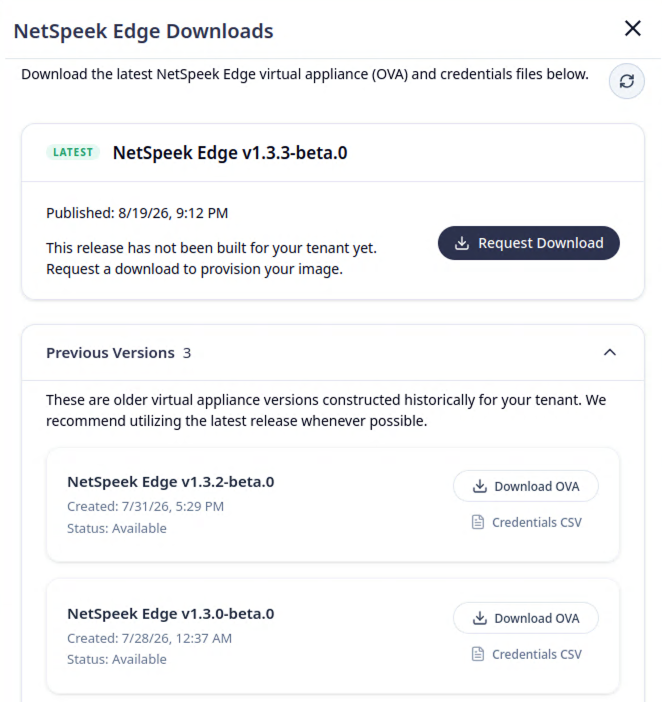
Task: Click the file icon next to v1.3.2-beta.0 Credentials CSV
Action: (478, 522)
